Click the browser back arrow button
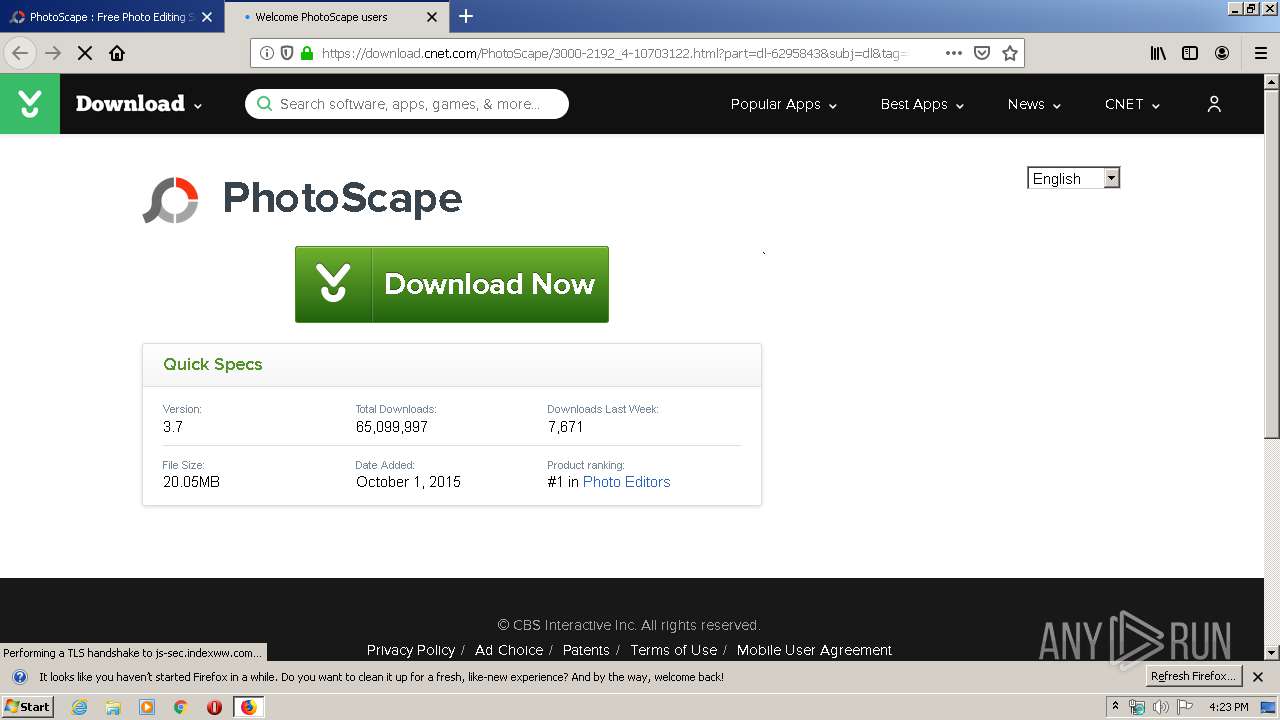 [x=20, y=53]
